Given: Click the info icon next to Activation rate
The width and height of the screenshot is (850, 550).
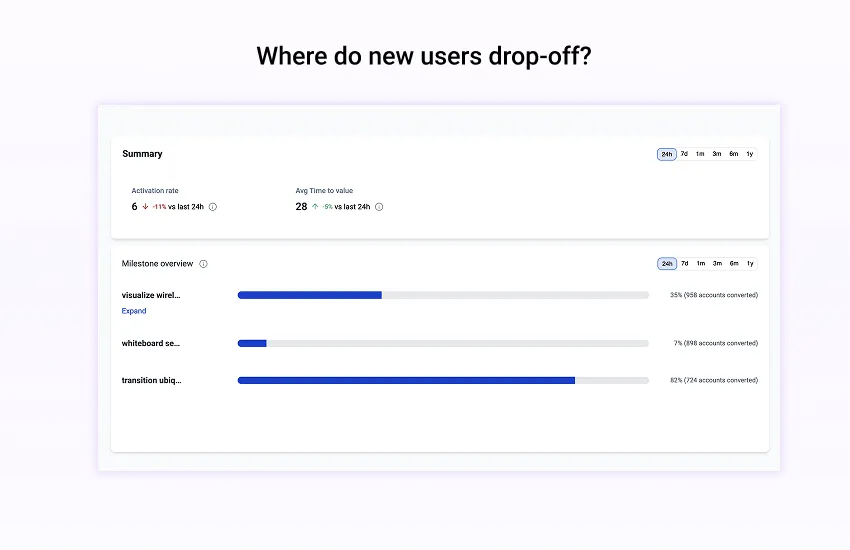Looking at the screenshot, I should [212, 206].
